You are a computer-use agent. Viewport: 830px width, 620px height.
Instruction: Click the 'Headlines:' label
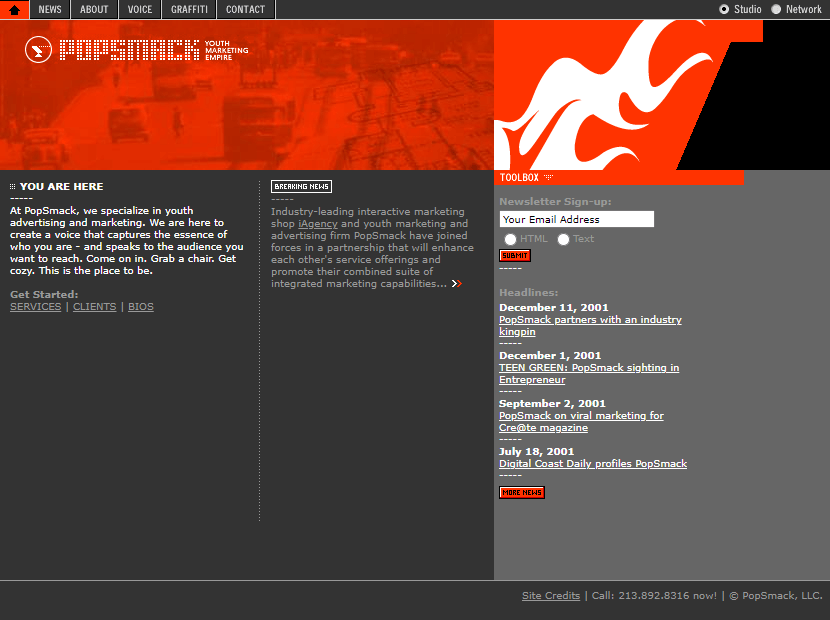[x=528, y=293]
